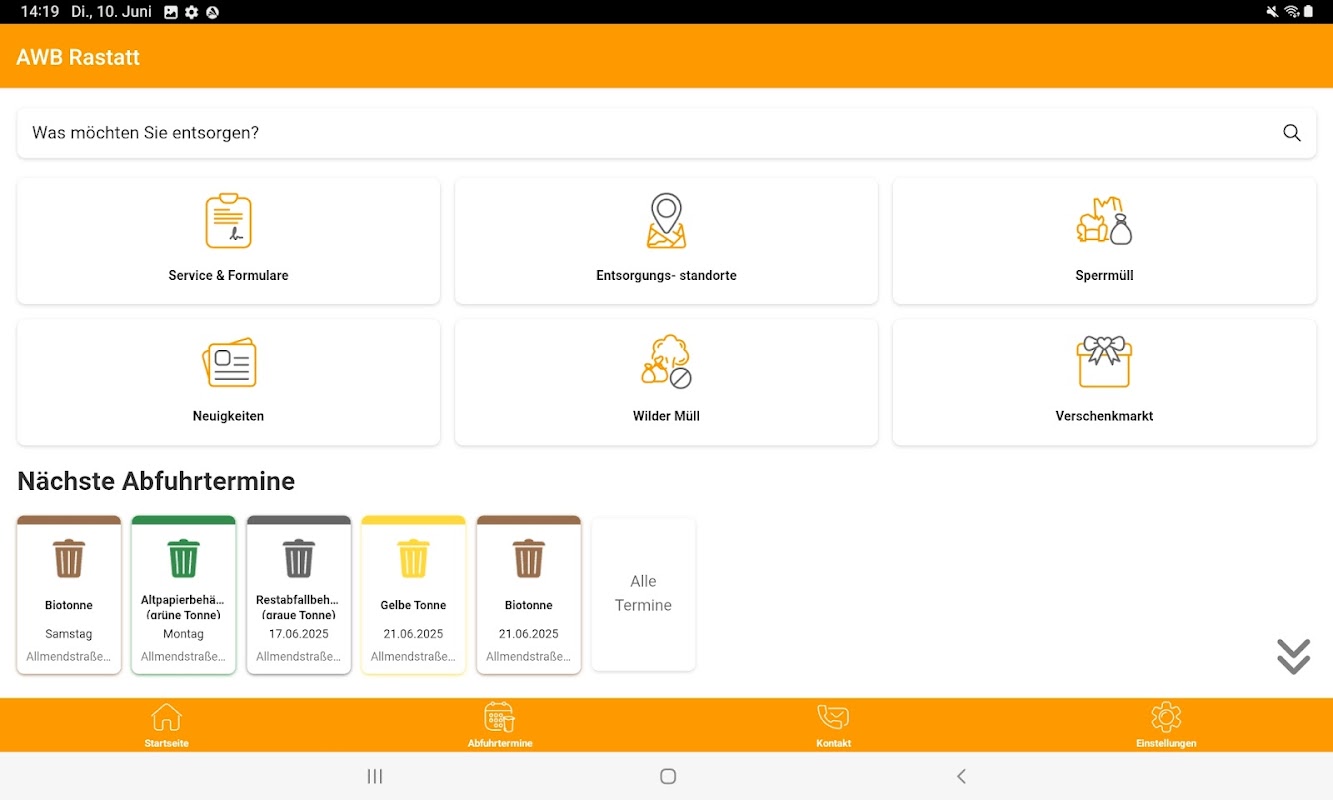
Task: Tap Android home navigation button
Action: coord(668,776)
